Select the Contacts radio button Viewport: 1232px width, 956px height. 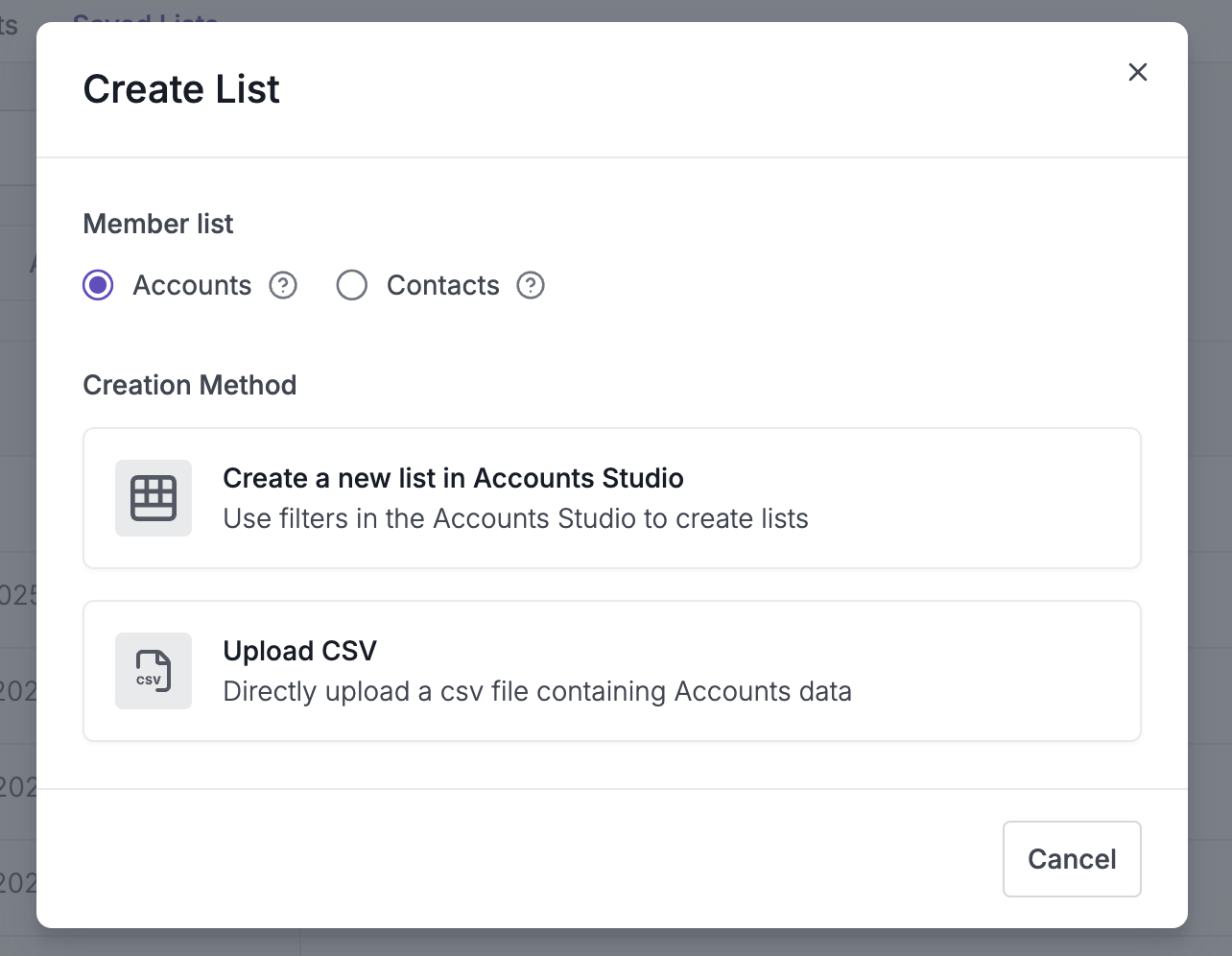pos(352,285)
